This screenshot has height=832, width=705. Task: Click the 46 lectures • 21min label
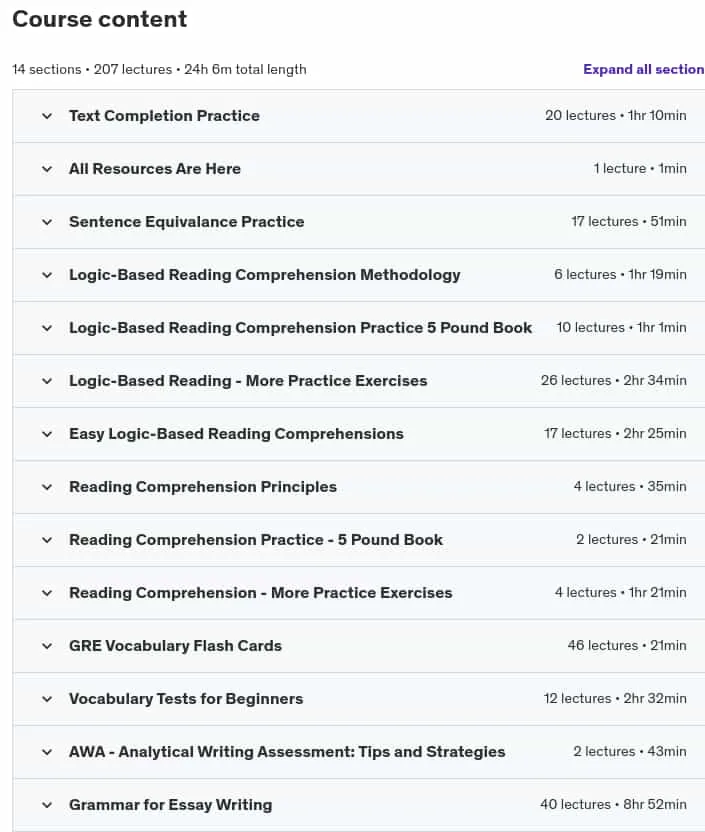point(626,646)
